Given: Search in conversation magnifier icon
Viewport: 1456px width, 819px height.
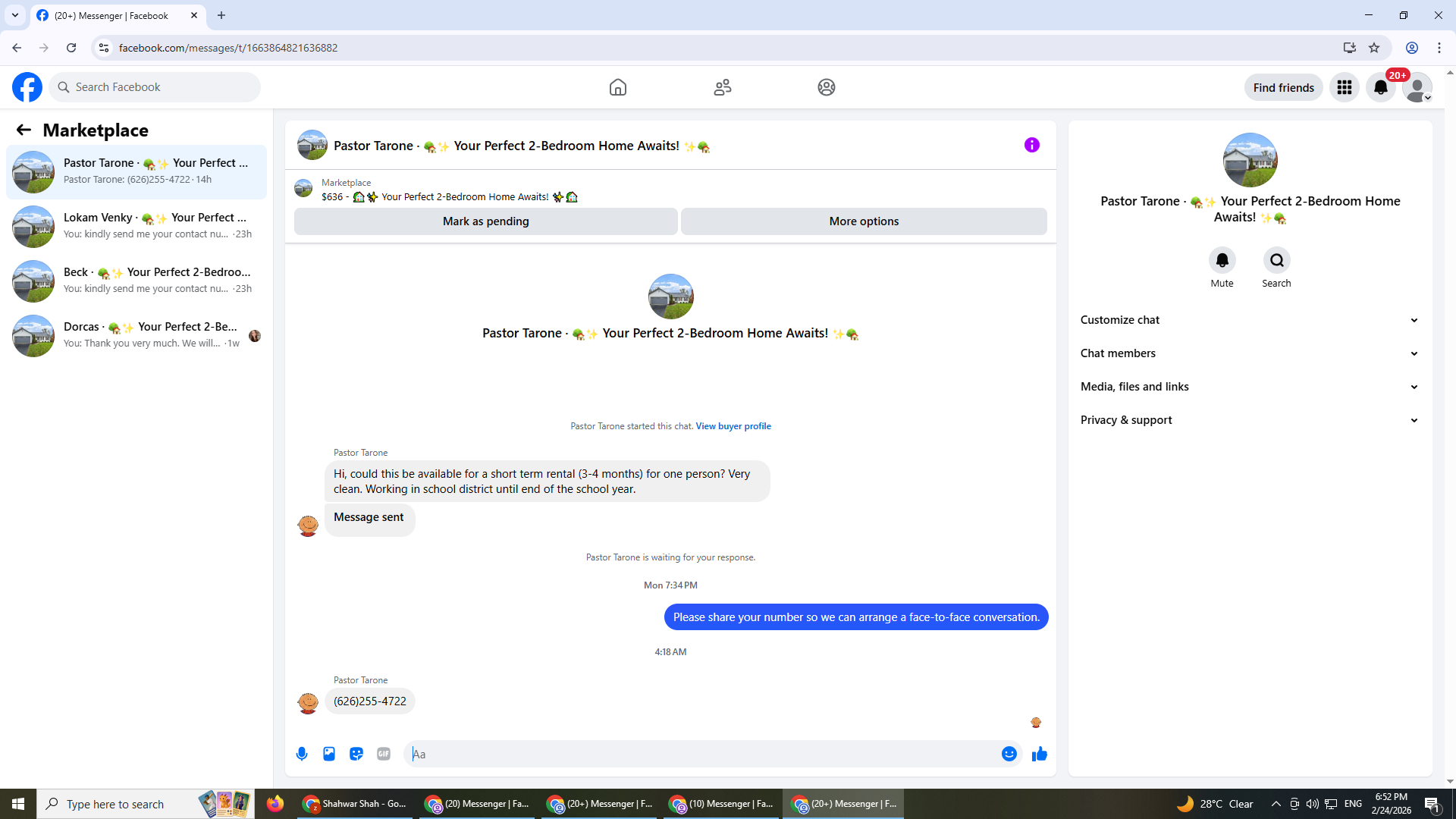Looking at the screenshot, I should point(1276,261).
